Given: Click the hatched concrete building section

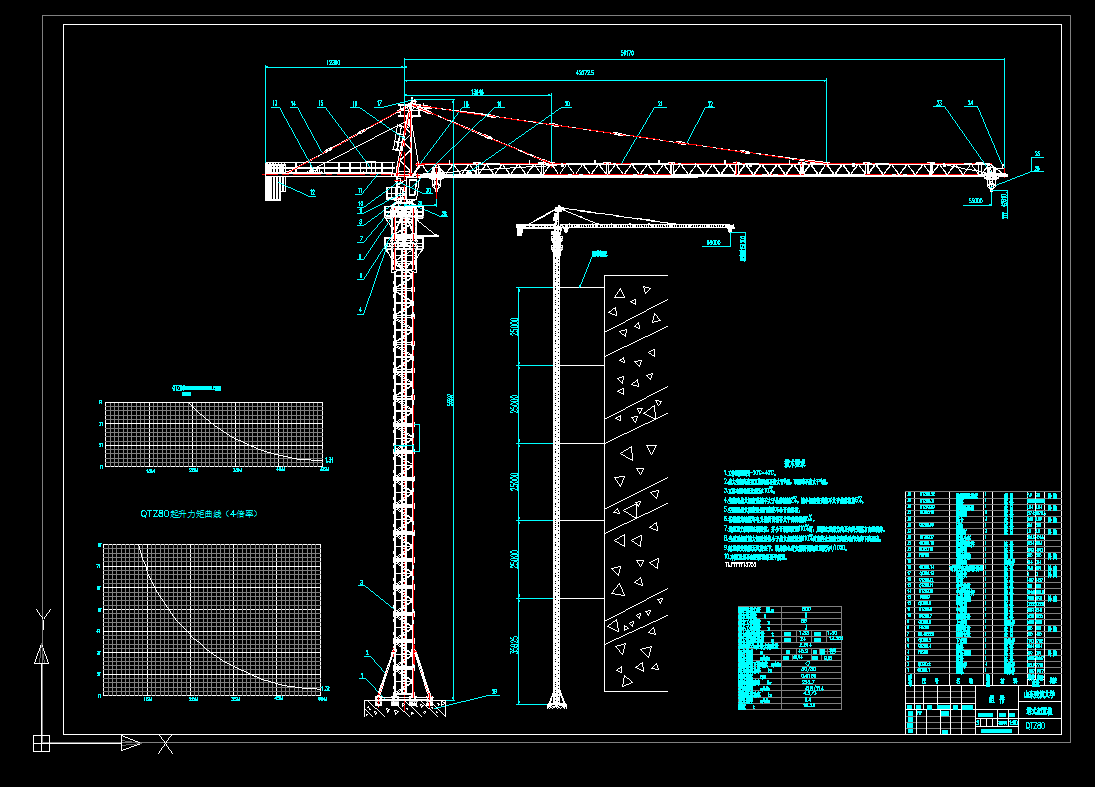Looking at the screenshot, I should point(635,483).
